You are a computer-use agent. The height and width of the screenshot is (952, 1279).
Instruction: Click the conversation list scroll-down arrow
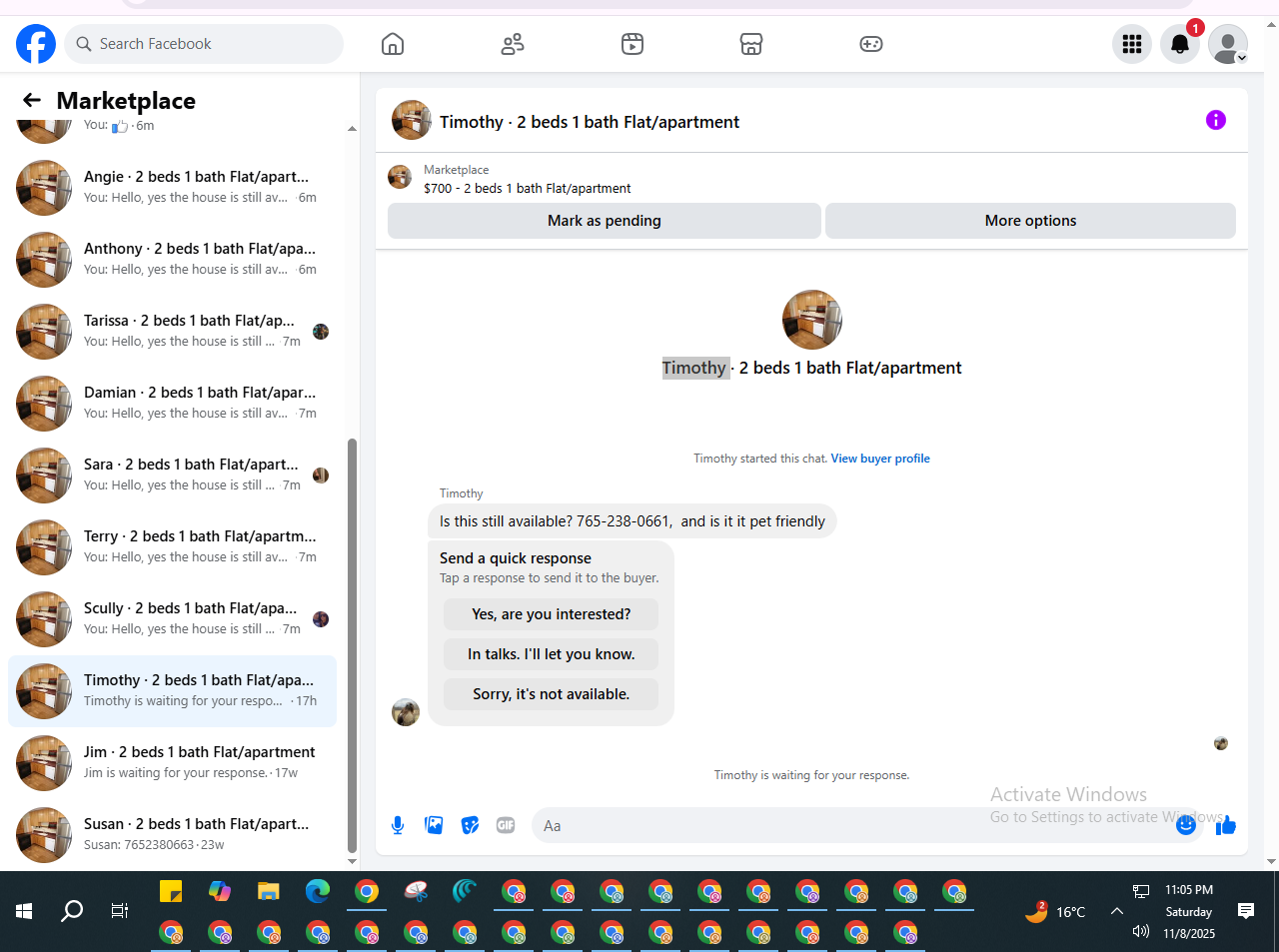click(352, 861)
